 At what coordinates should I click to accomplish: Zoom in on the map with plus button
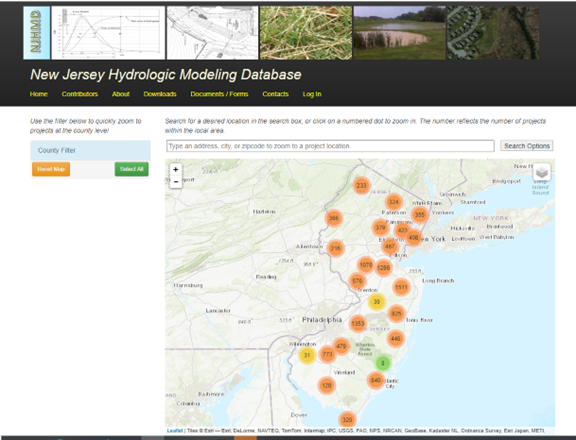[176, 170]
